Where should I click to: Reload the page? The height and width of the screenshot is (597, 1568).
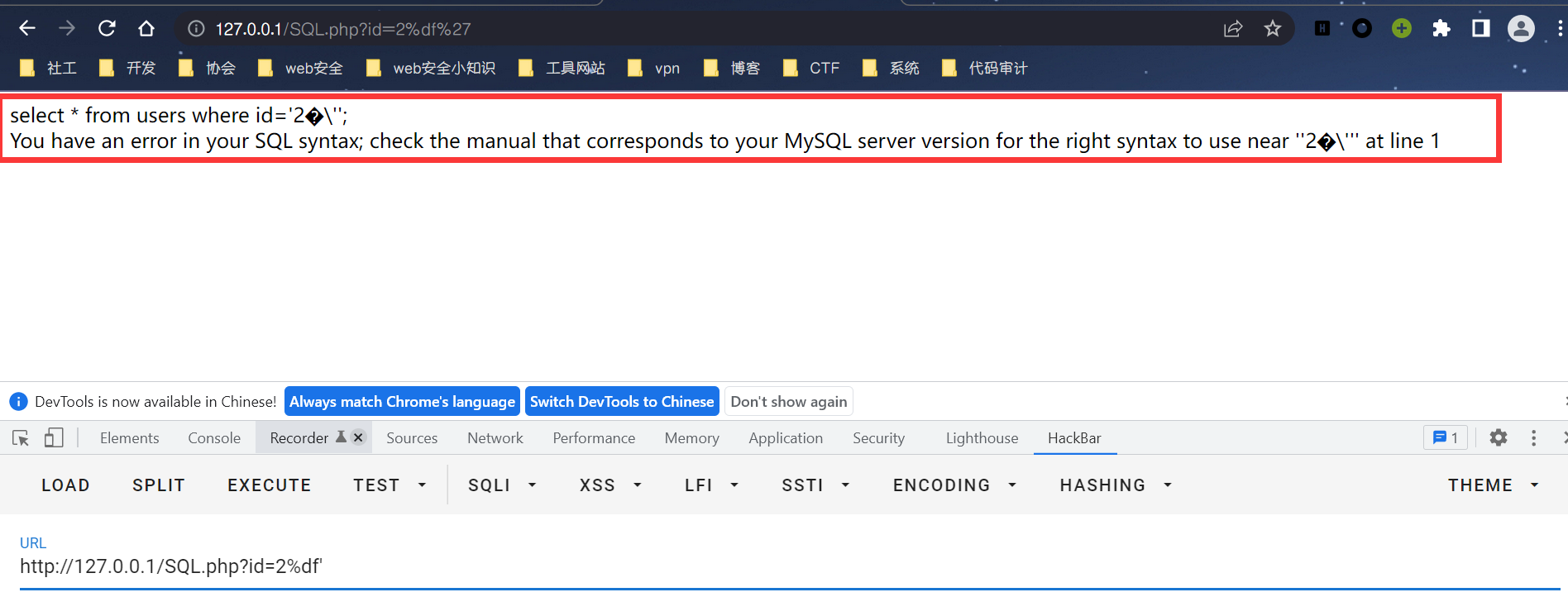tap(107, 29)
